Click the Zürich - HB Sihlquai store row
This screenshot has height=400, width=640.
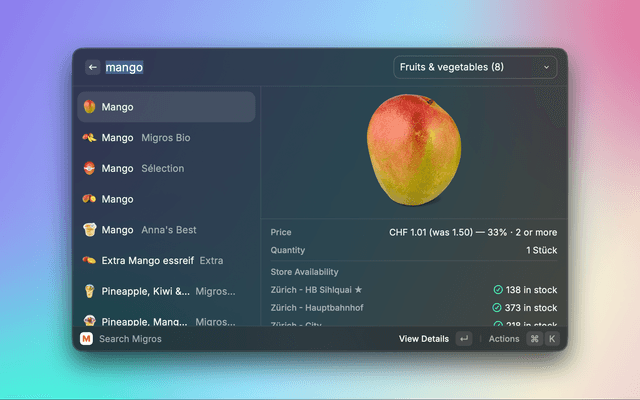click(x=414, y=290)
